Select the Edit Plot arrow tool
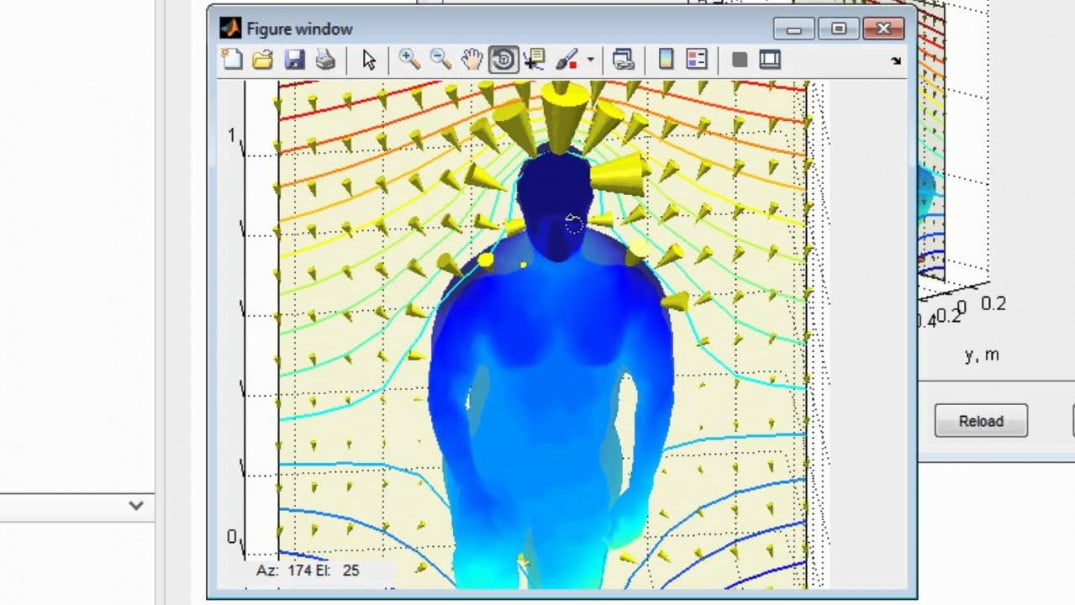Screen dimensions: 1075x605 point(368,59)
